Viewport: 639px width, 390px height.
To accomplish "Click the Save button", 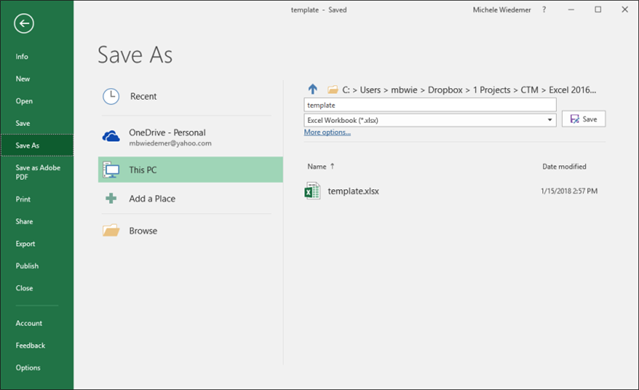I will [x=584, y=119].
